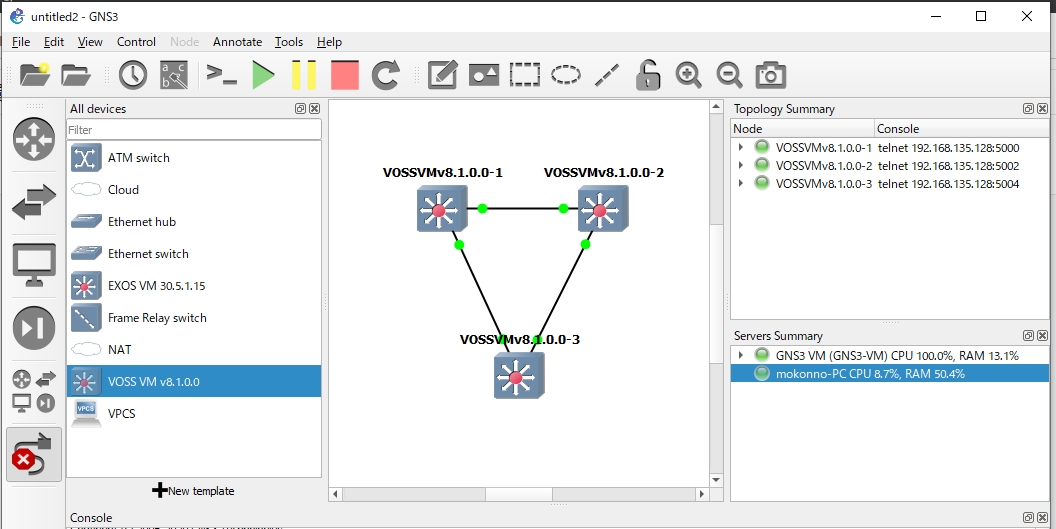The height and width of the screenshot is (529, 1056).
Task: Toggle show interface labels icon
Action: coord(174,75)
